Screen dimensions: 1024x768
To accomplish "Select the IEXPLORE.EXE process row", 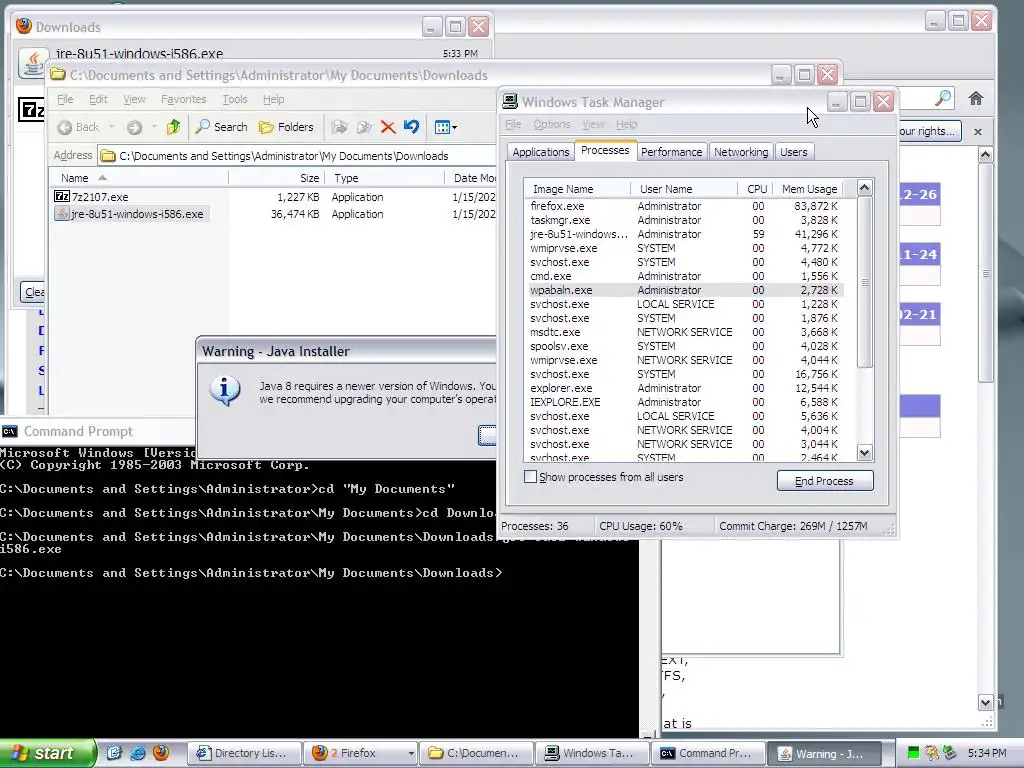I will pos(684,402).
